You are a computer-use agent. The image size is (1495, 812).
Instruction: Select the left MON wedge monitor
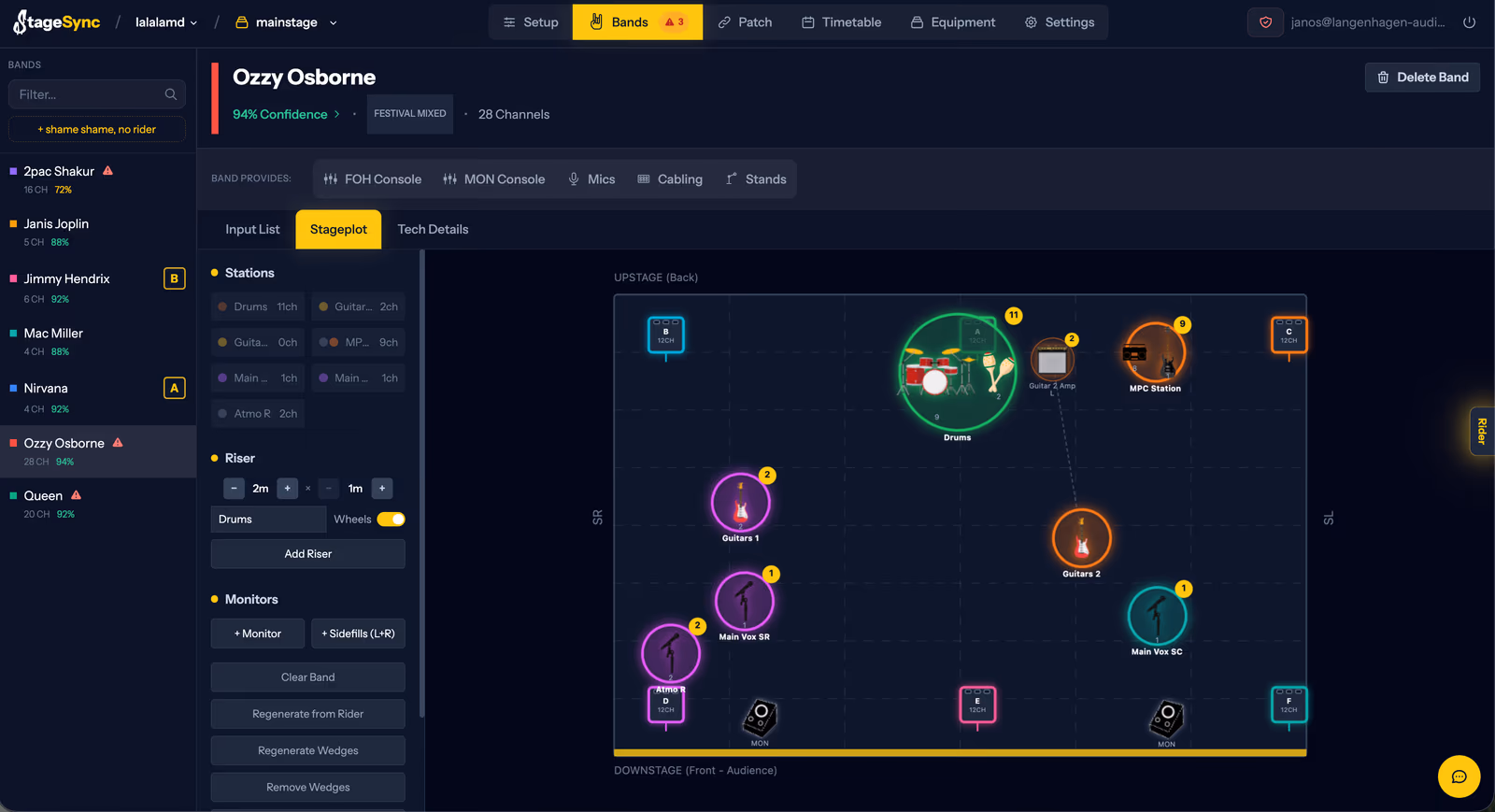[x=760, y=719]
